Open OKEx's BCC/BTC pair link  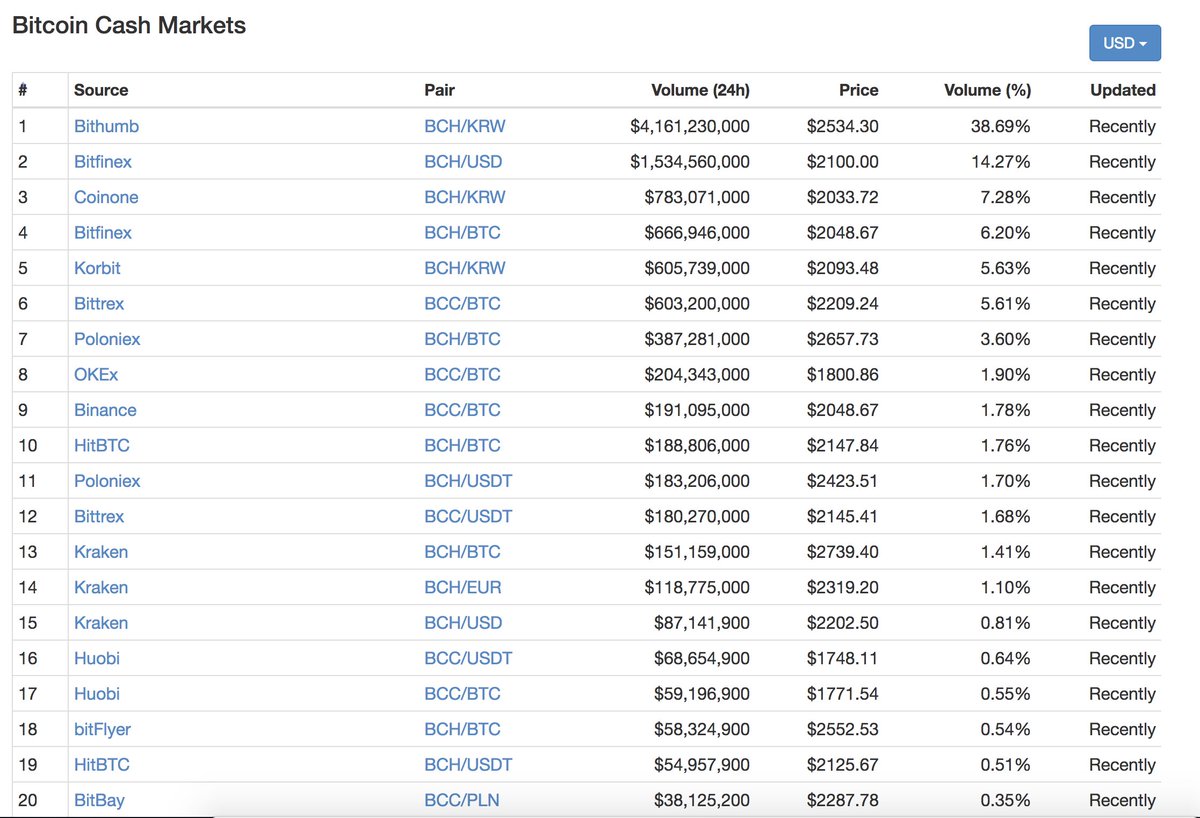click(x=462, y=374)
